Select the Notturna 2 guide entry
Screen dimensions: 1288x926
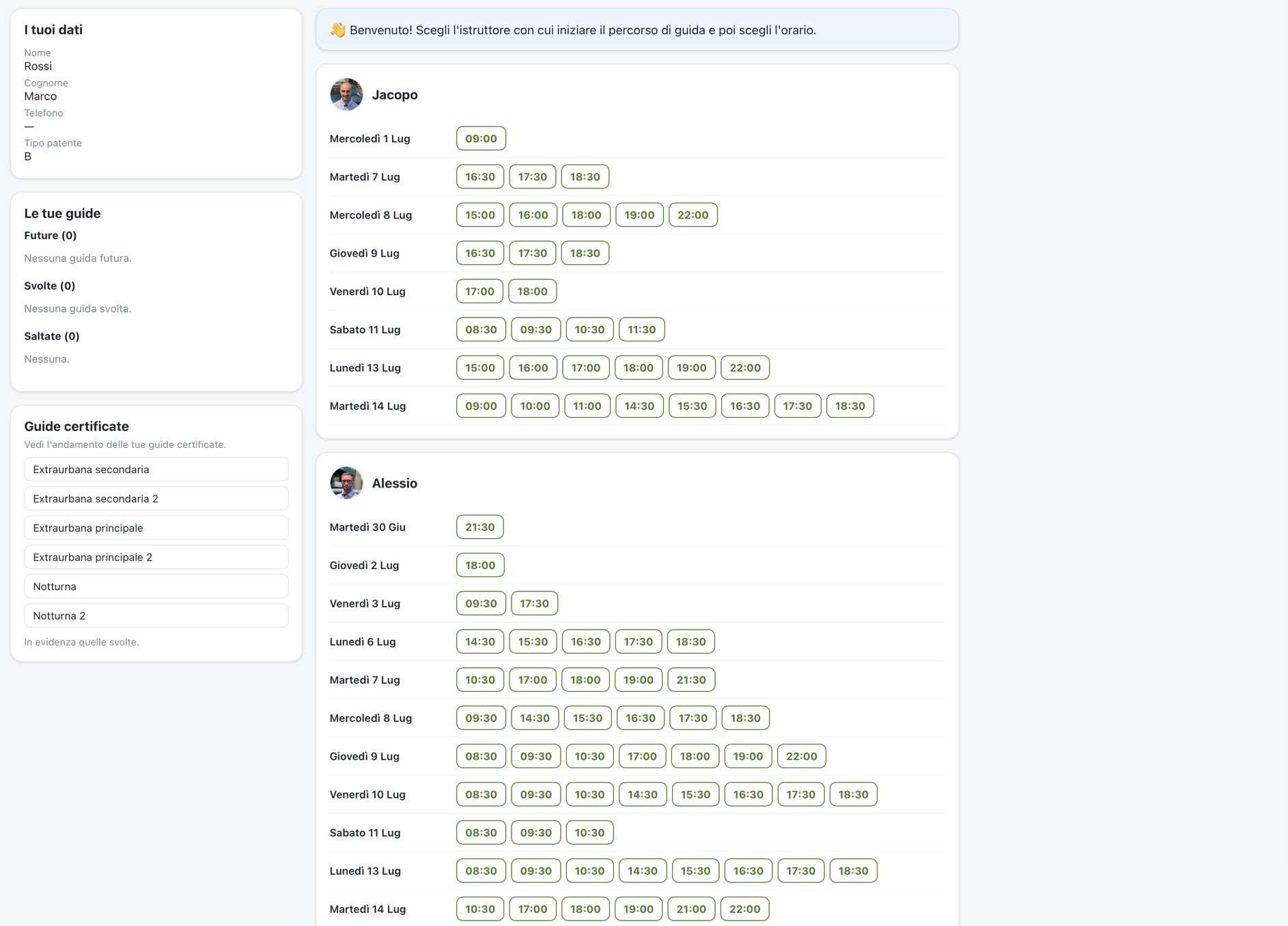coord(156,616)
